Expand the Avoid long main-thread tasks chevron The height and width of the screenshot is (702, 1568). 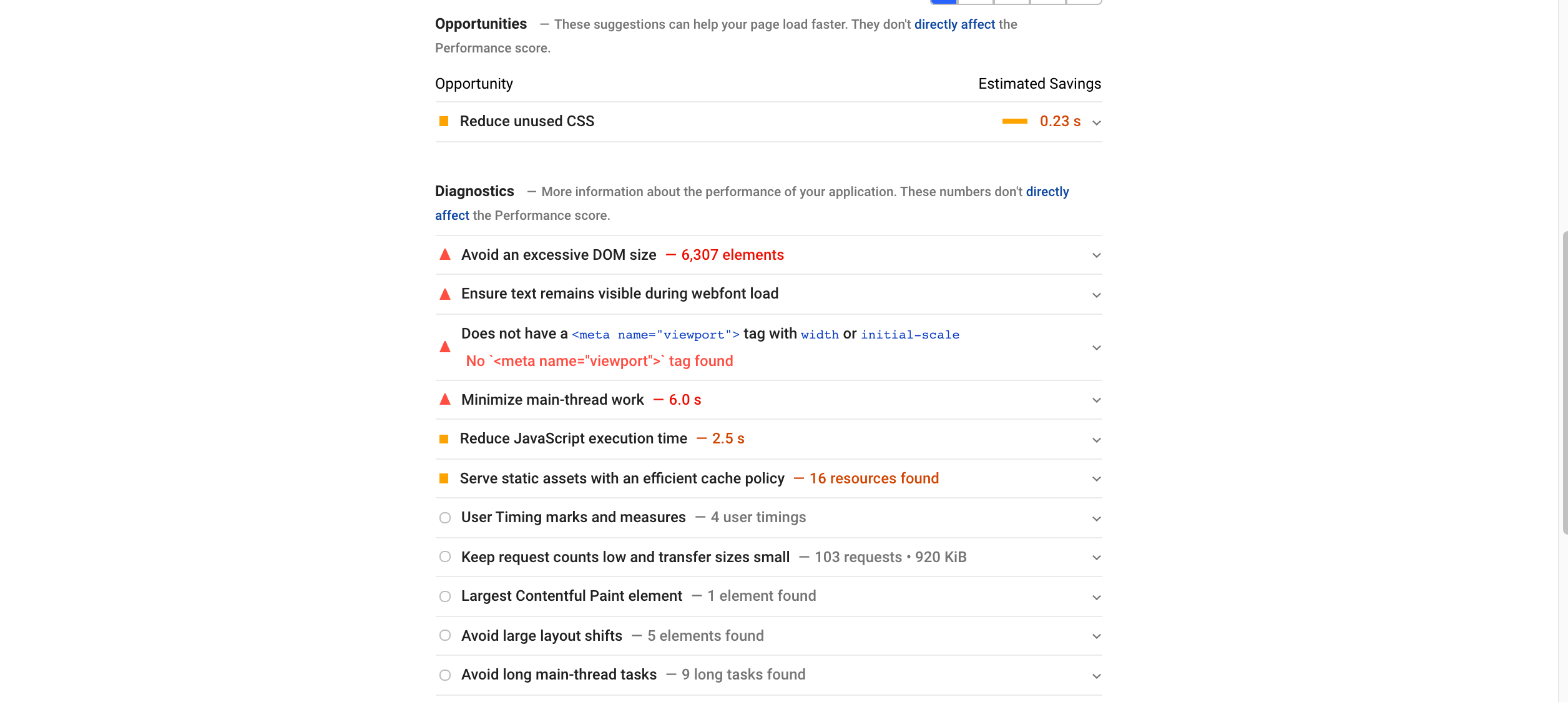click(1096, 676)
